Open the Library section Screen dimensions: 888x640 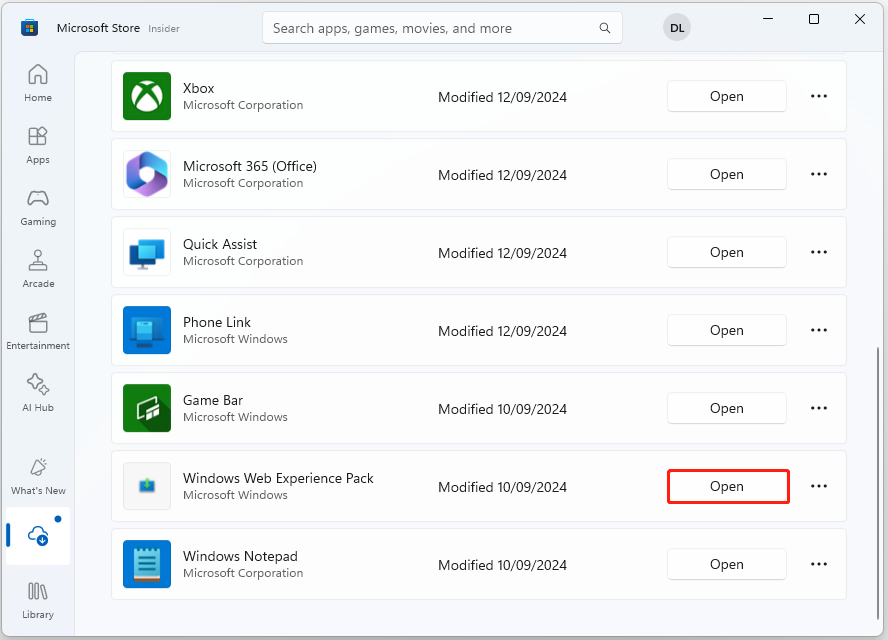(38, 600)
